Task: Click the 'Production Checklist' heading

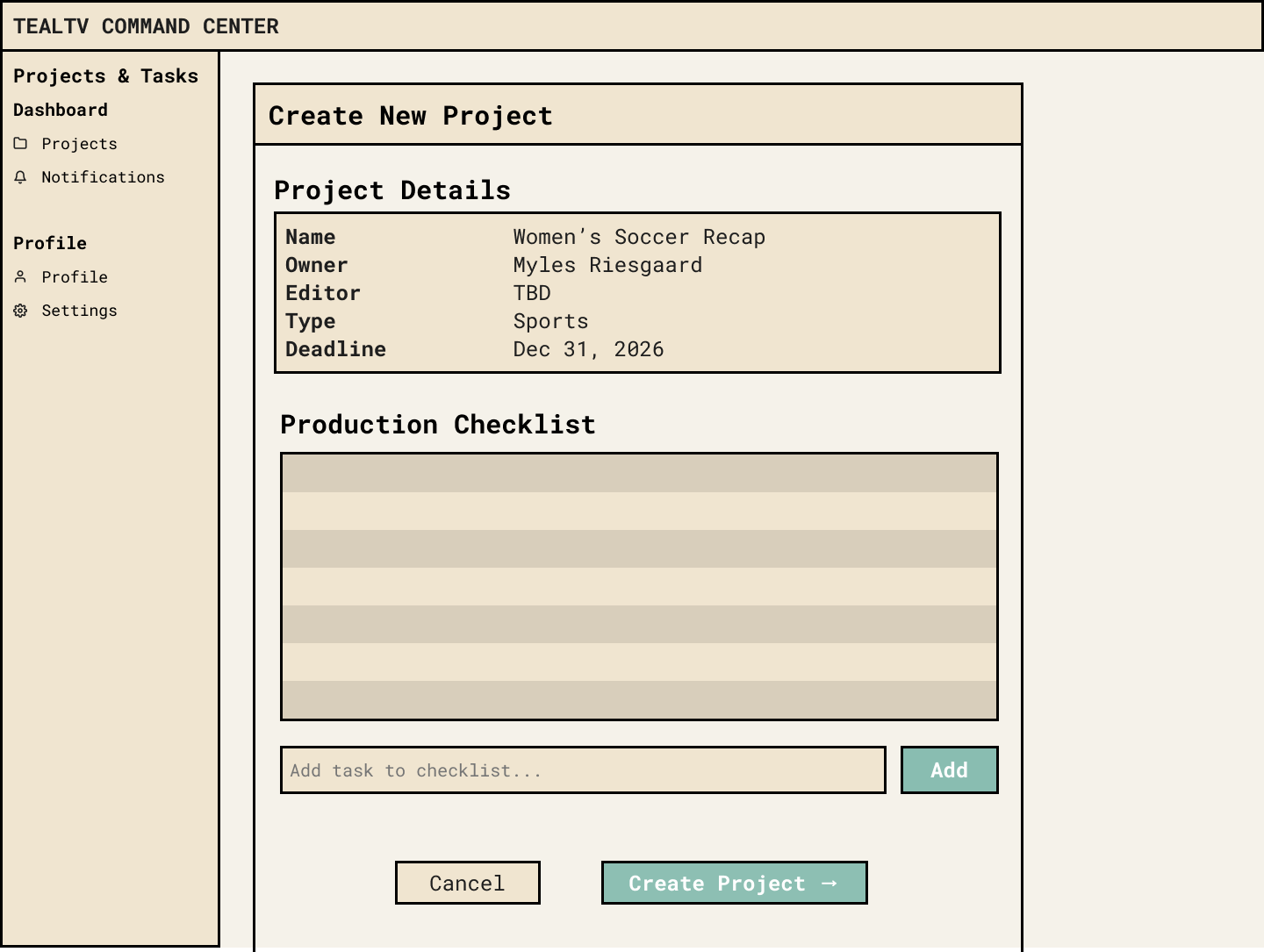Action: click(437, 425)
